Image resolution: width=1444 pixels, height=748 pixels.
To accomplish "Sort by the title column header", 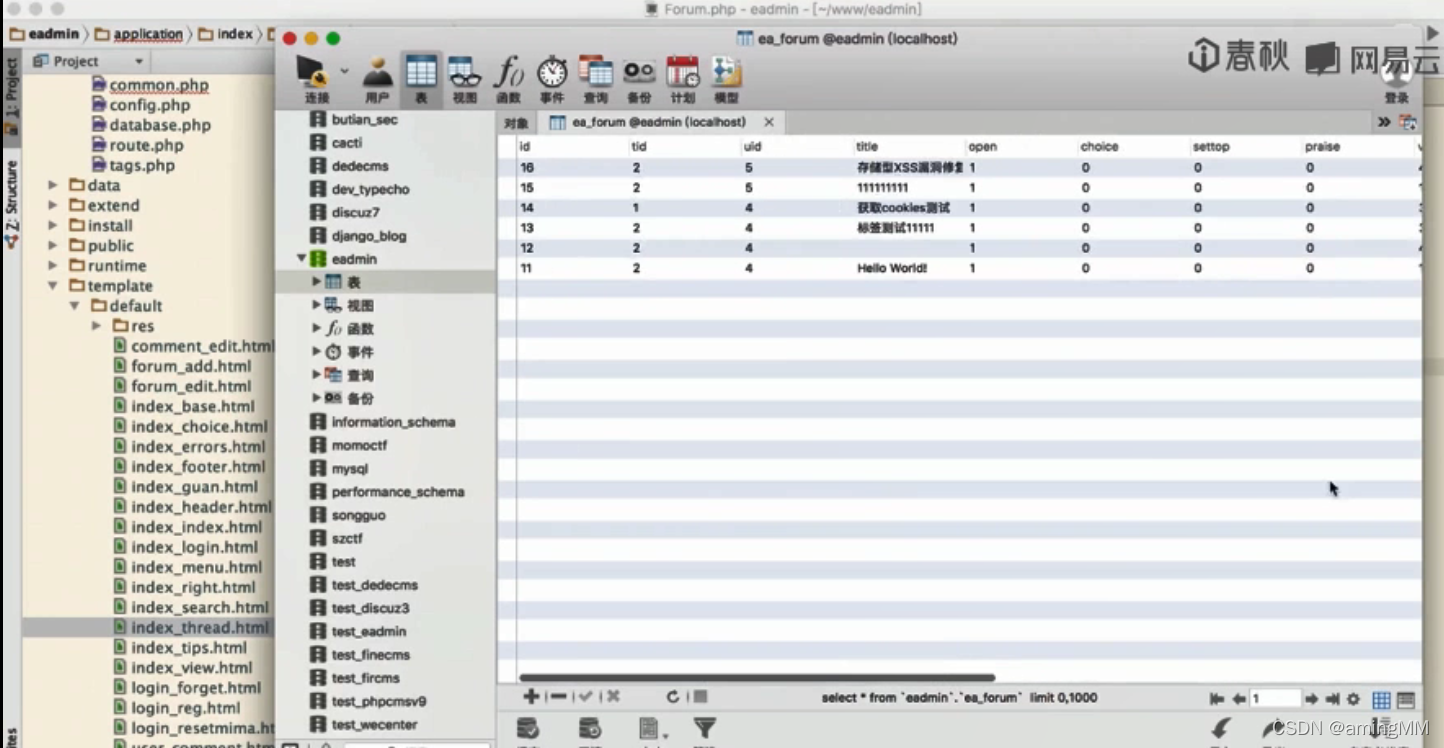I will [x=867, y=146].
